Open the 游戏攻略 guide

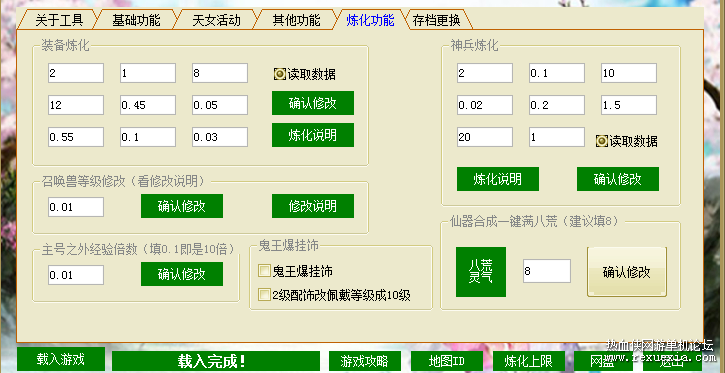tap(364, 361)
